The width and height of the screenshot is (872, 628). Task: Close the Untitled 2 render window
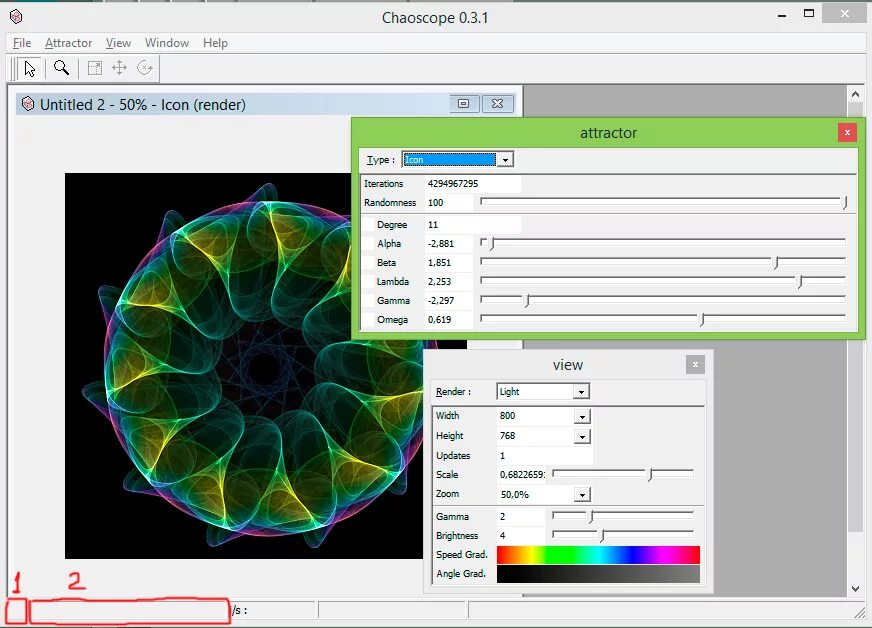pos(497,103)
